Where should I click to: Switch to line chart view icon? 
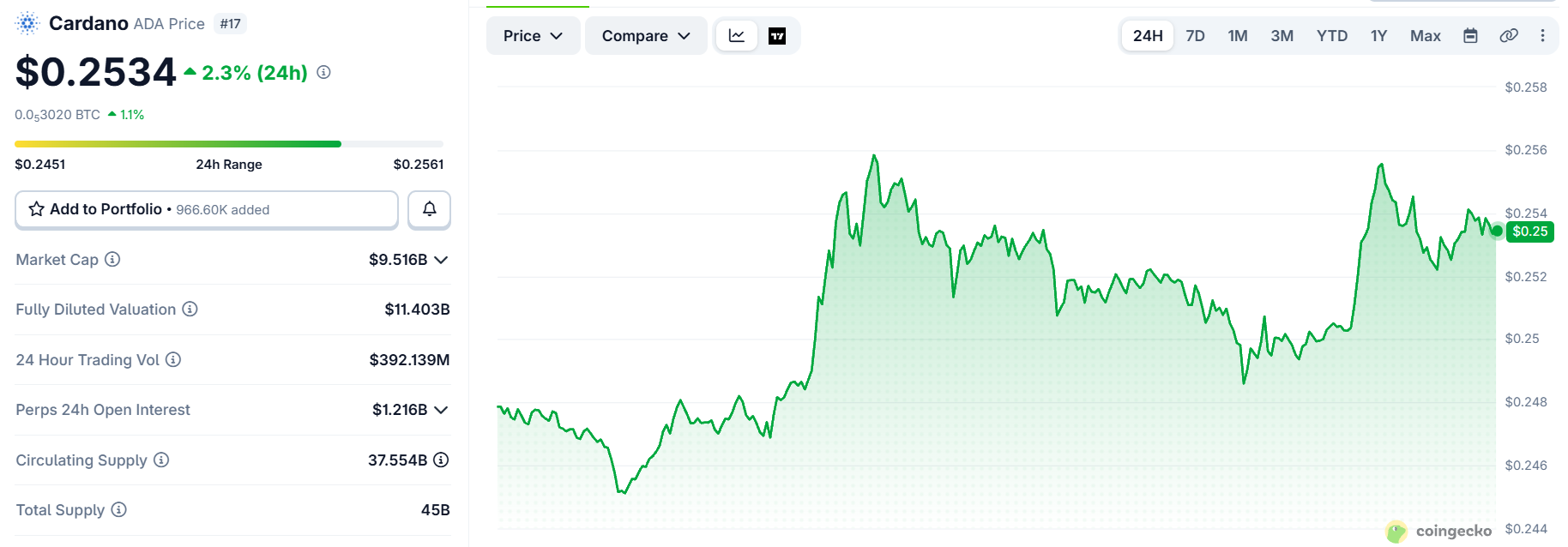coord(737,35)
